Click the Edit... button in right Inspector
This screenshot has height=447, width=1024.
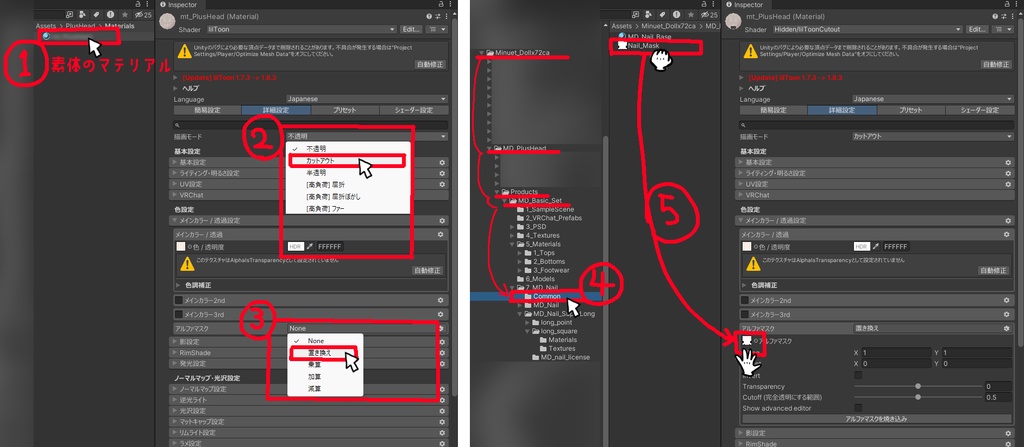(x=977, y=29)
